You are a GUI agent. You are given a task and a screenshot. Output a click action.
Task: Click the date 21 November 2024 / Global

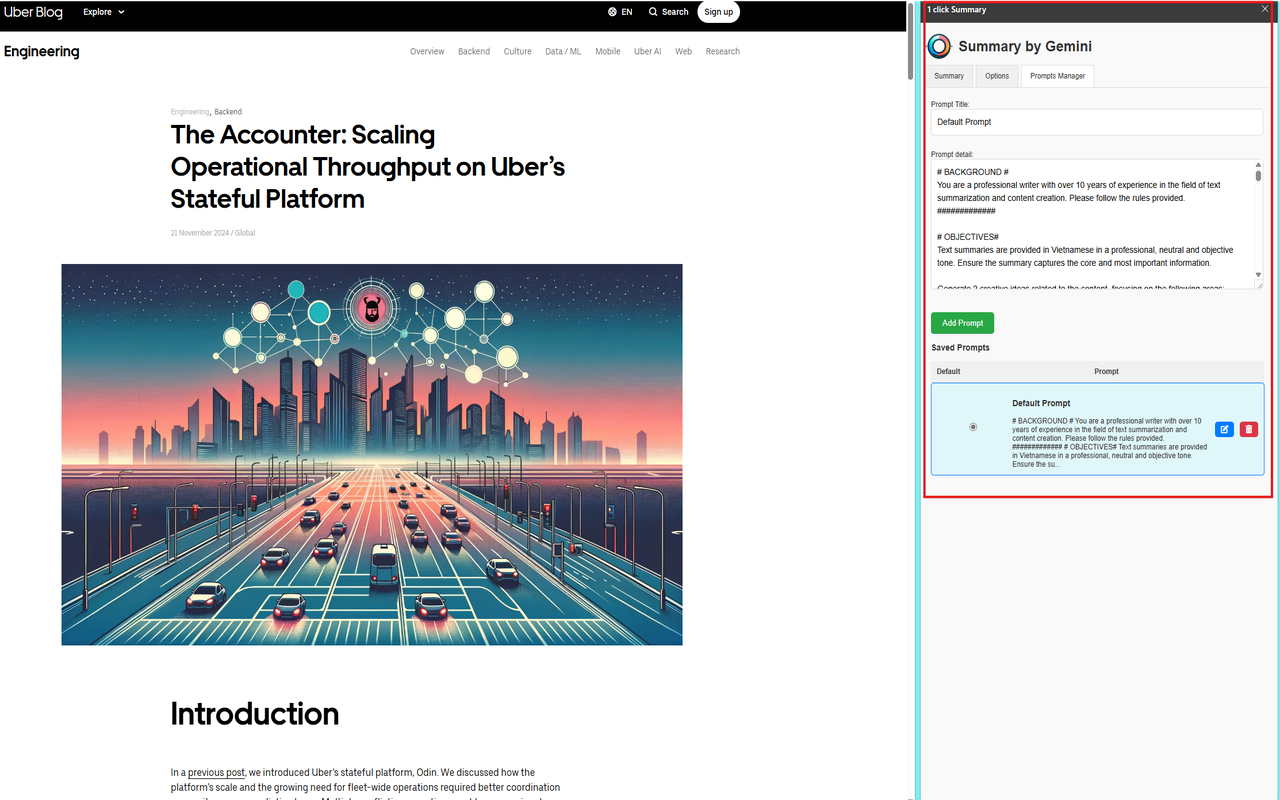point(213,233)
